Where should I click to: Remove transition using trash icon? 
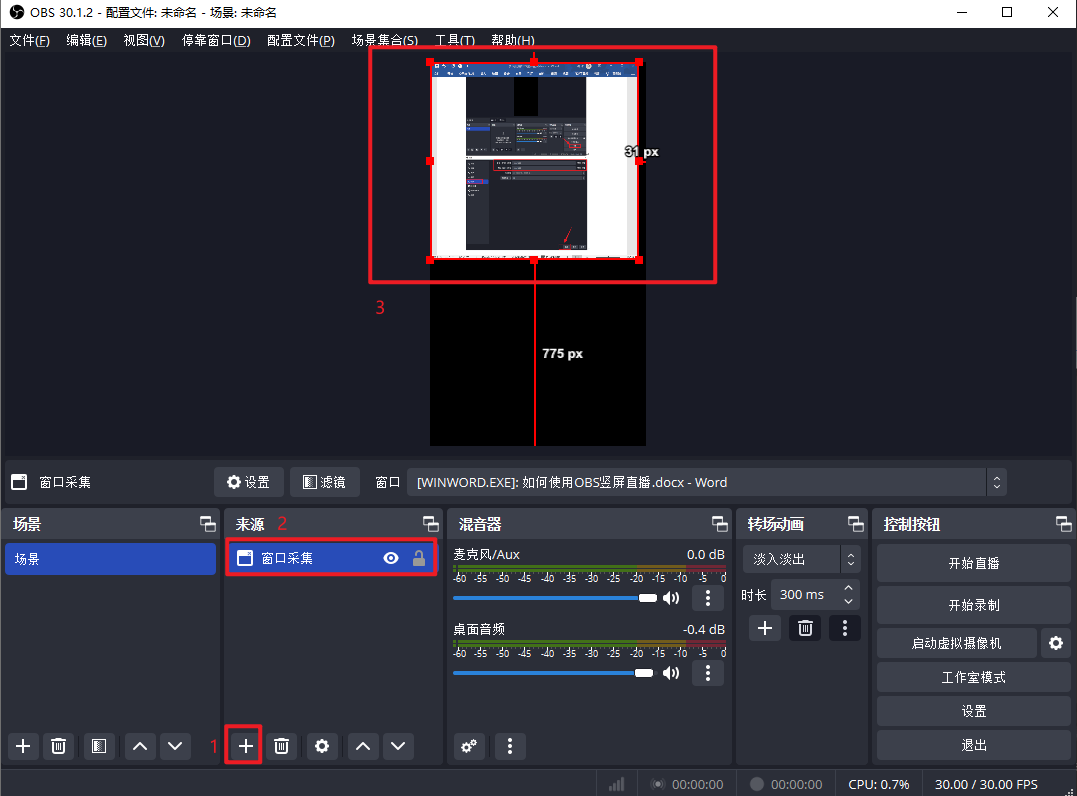[x=805, y=628]
